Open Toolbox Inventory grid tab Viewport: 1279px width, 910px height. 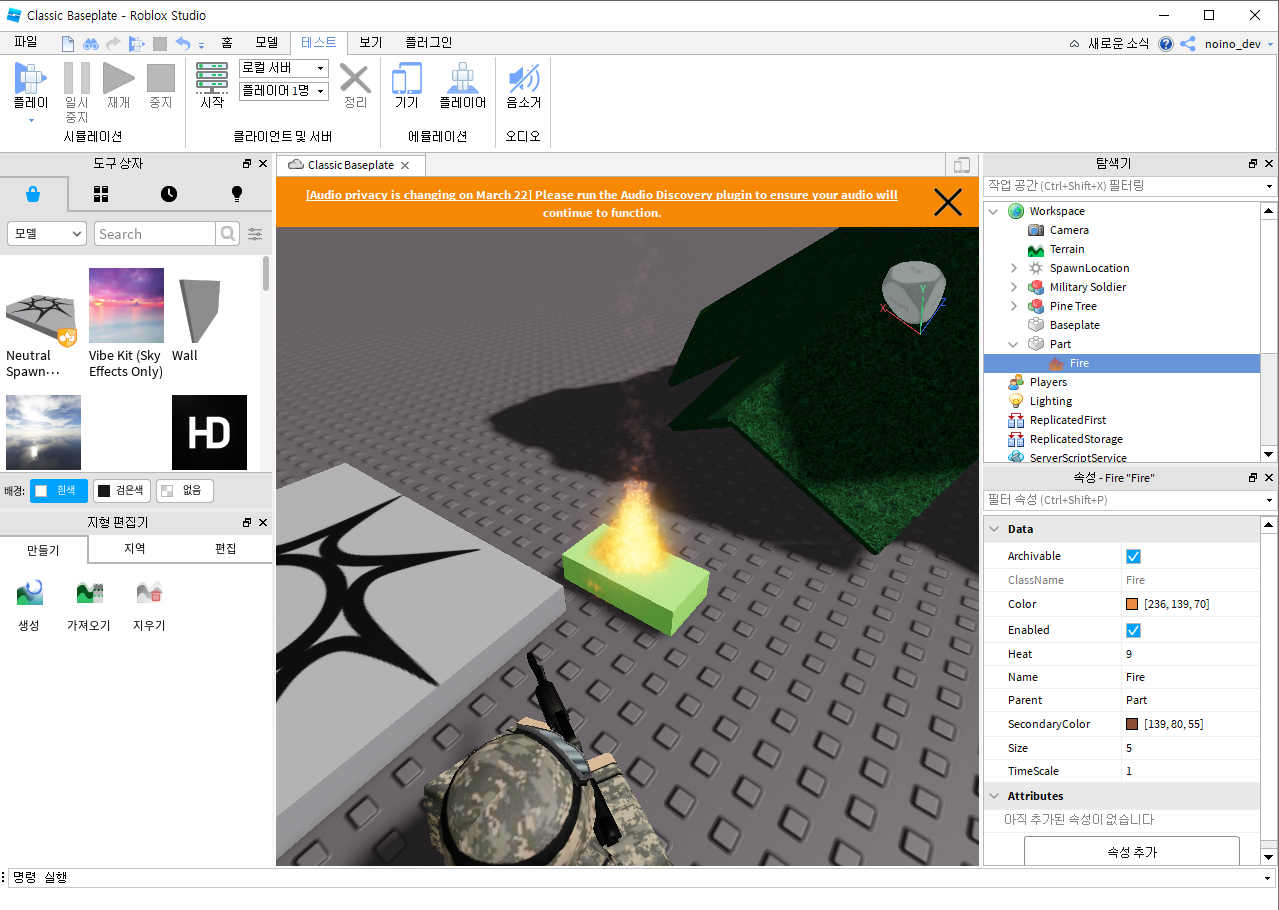tap(101, 194)
